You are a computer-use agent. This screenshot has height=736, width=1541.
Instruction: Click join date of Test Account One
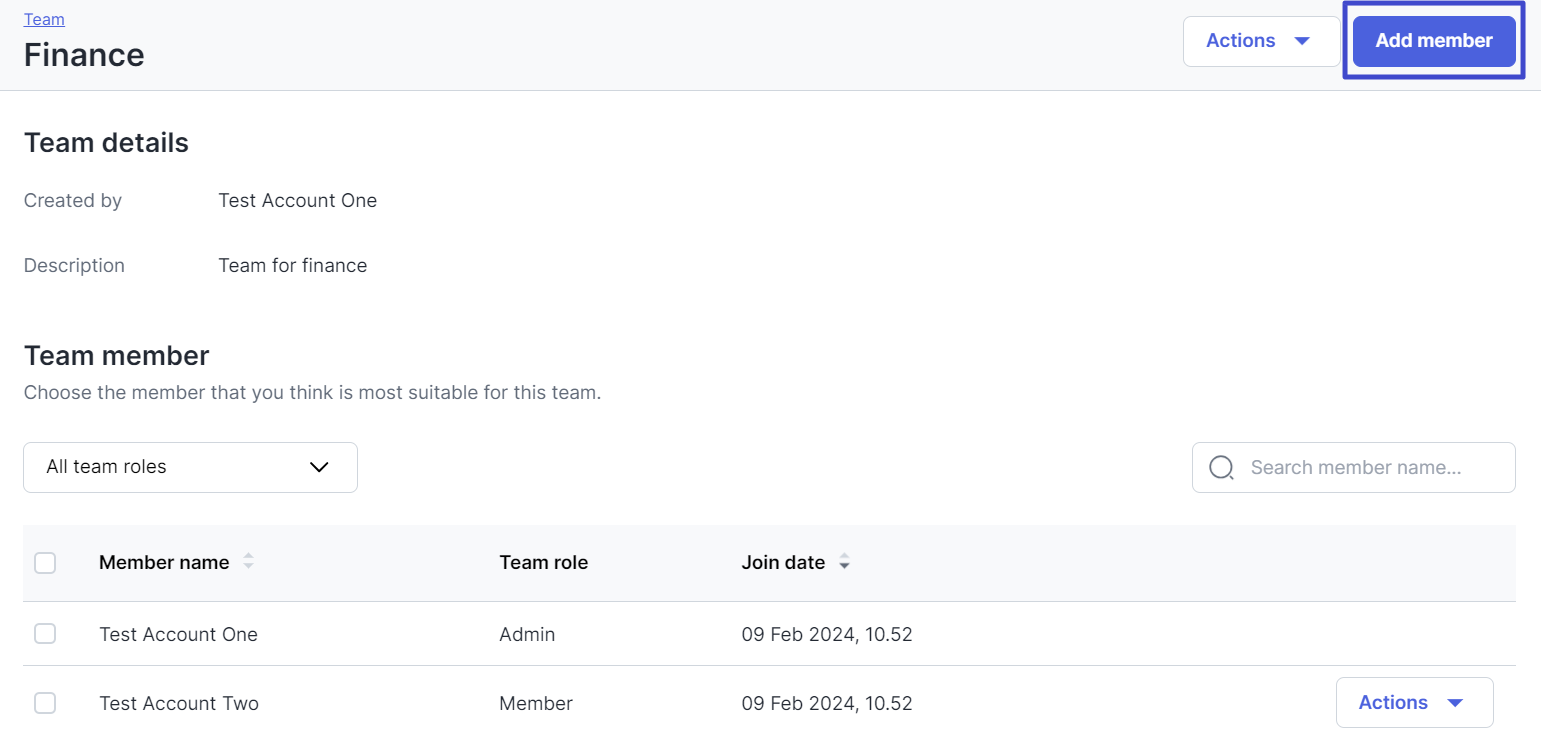coord(827,634)
